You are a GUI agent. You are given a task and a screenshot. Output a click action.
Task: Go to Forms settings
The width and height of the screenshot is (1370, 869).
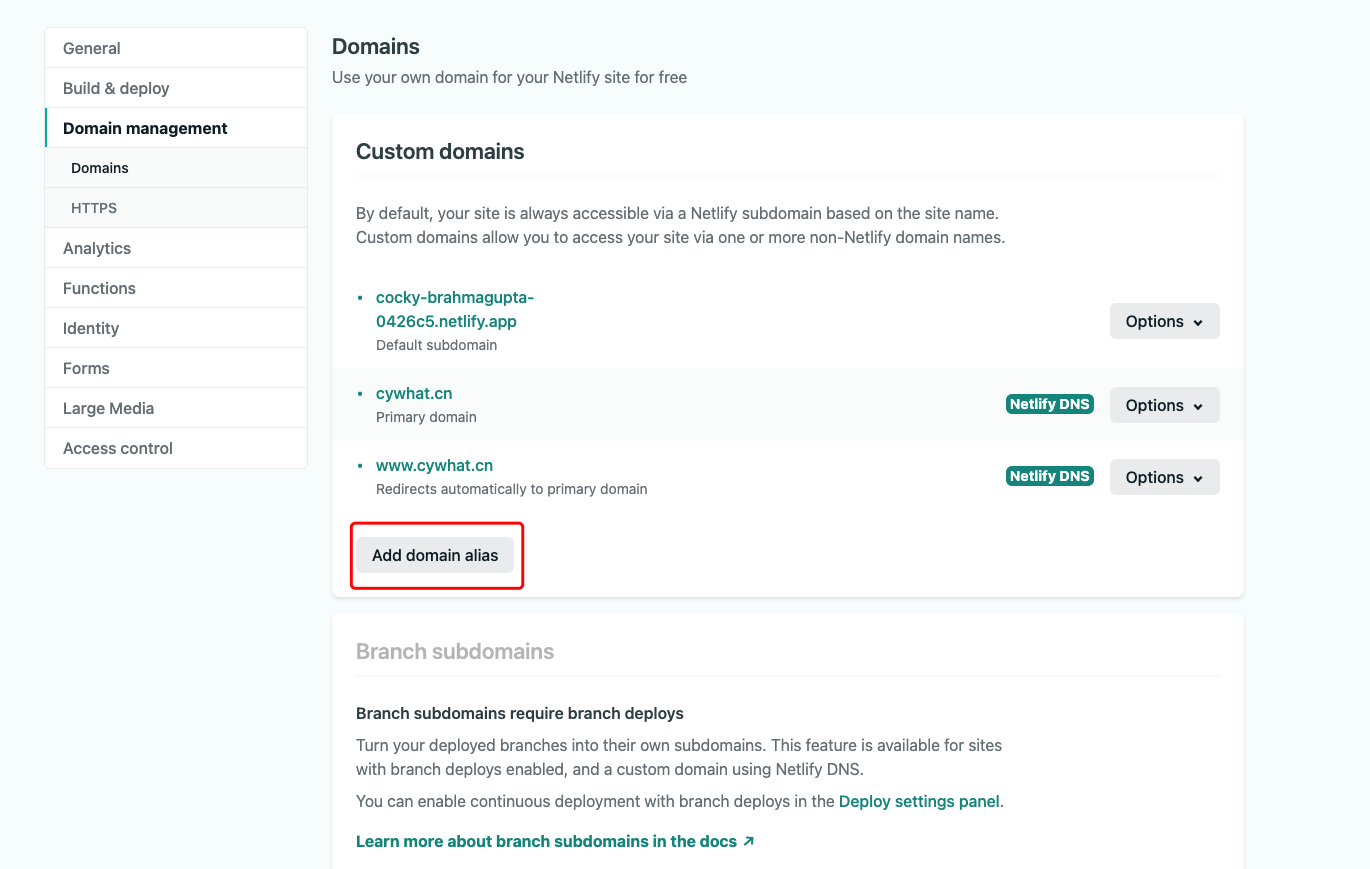[86, 368]
